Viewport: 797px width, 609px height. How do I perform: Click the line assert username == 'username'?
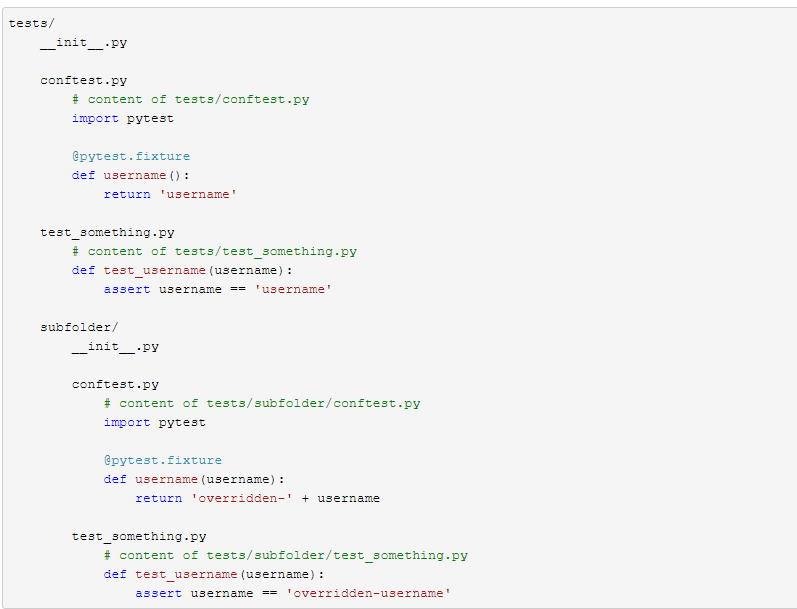218,290
